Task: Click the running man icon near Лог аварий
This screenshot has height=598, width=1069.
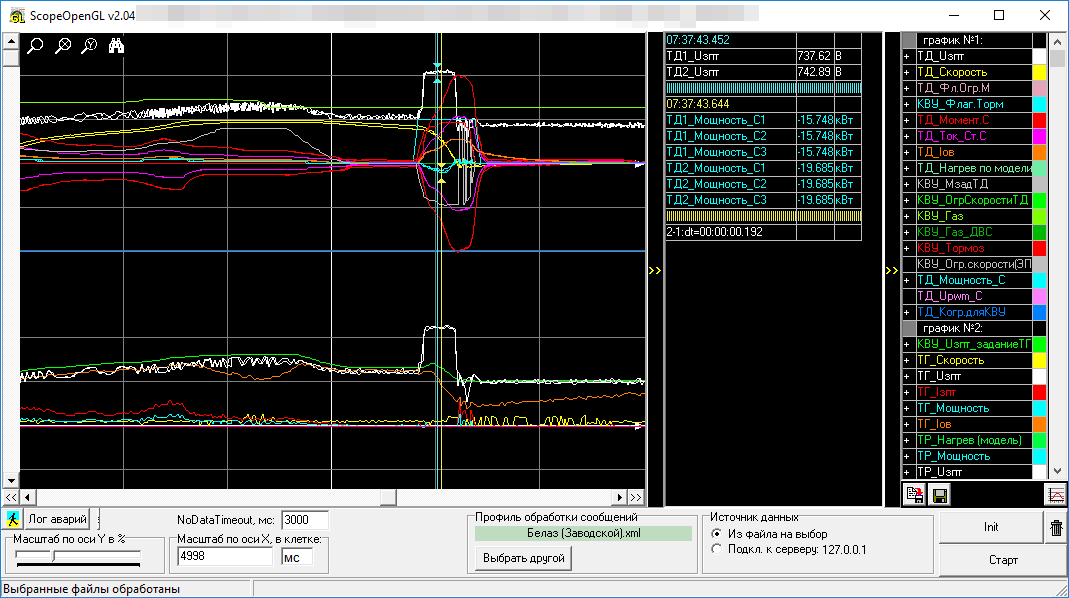Action: click(x=12, y=519)
